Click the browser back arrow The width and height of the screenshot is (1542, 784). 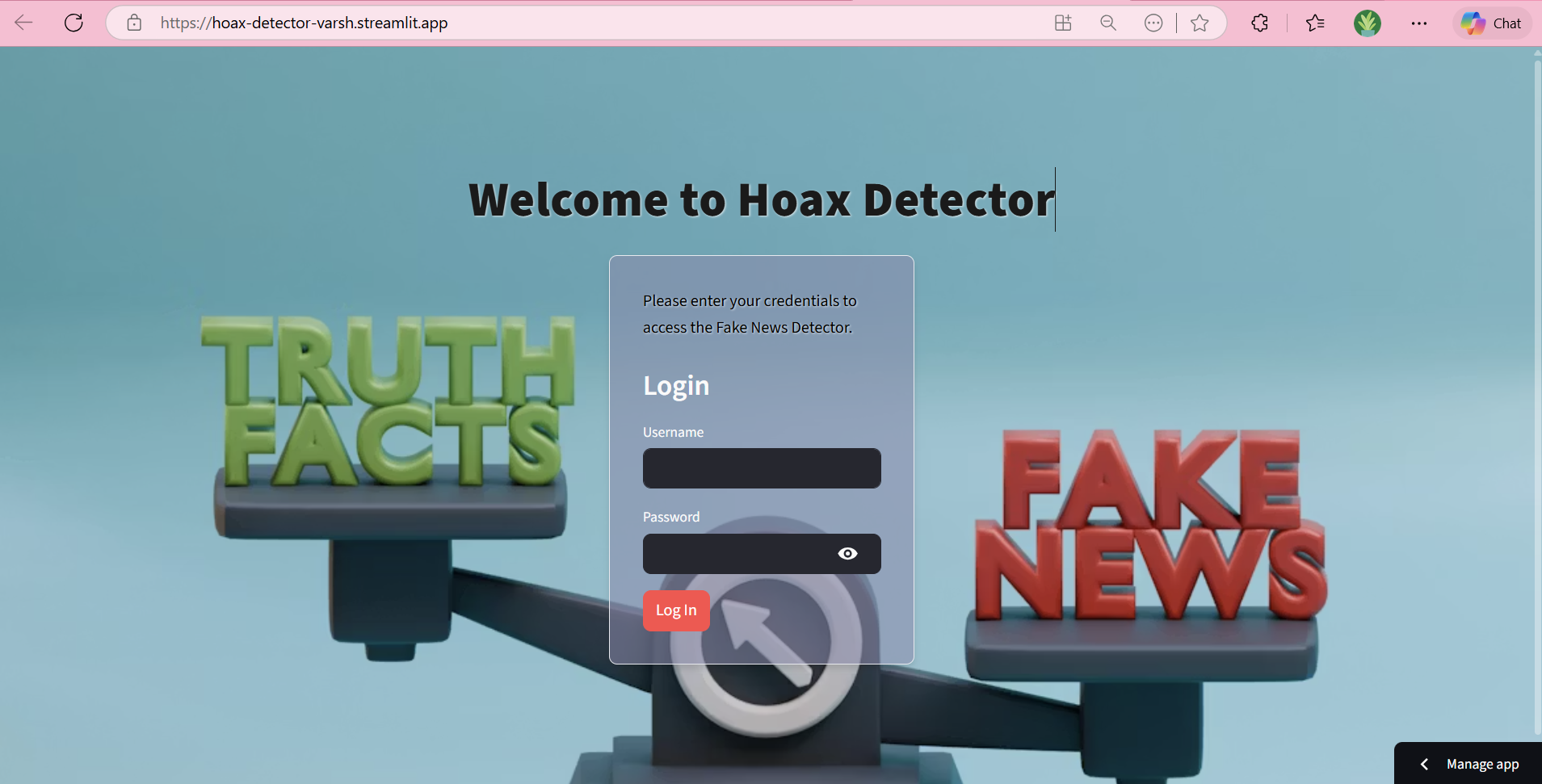(x=23, y=23)
